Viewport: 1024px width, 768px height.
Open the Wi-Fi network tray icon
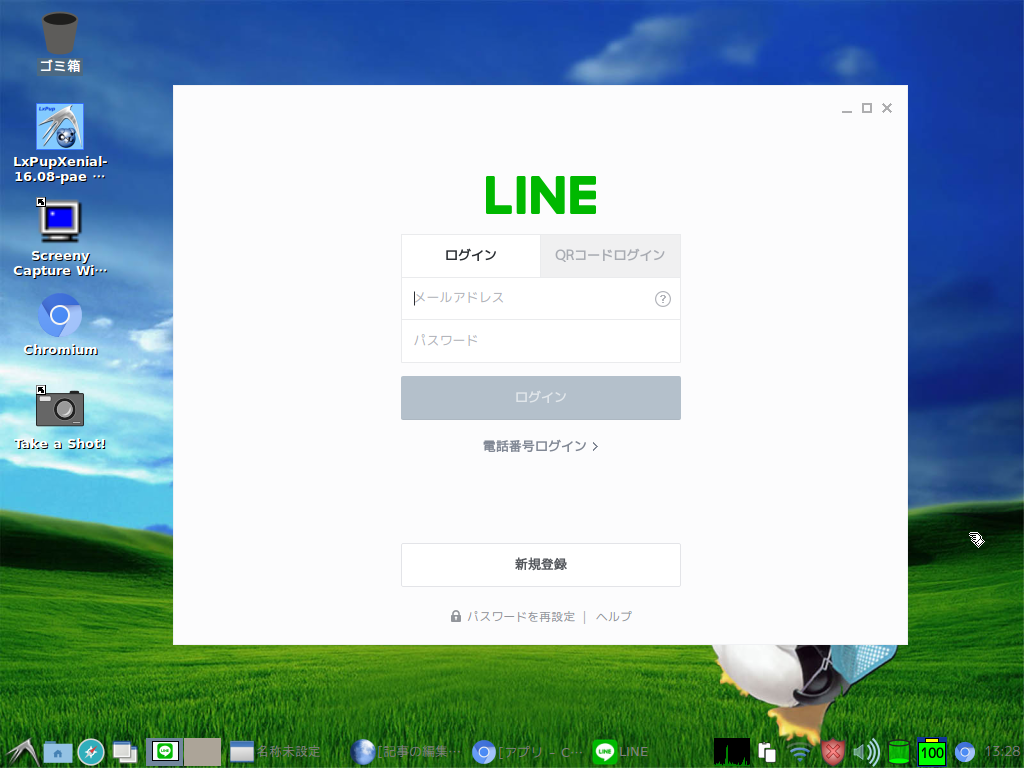799,752
